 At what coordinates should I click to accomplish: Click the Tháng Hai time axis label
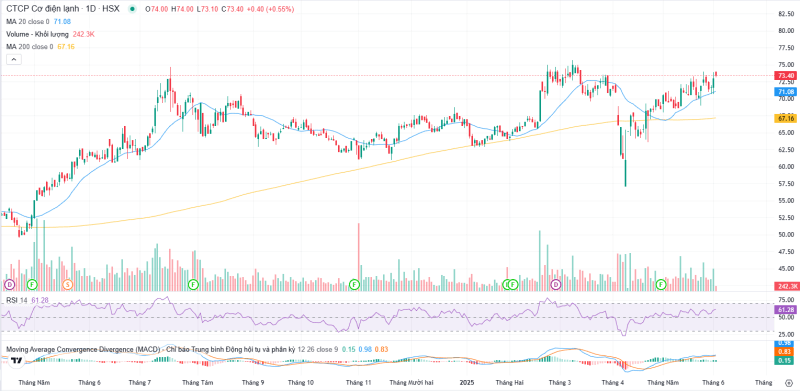(510, 382)
